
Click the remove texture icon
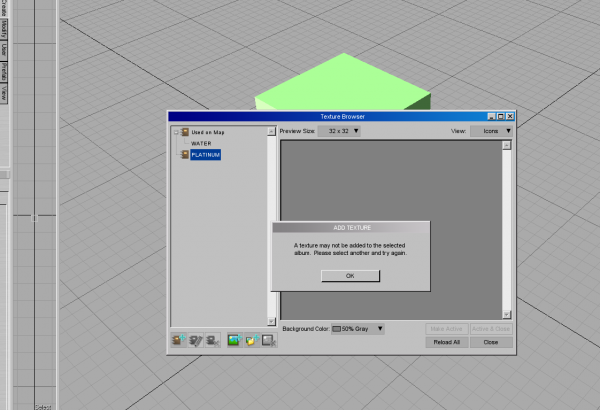tap(267, 341)
